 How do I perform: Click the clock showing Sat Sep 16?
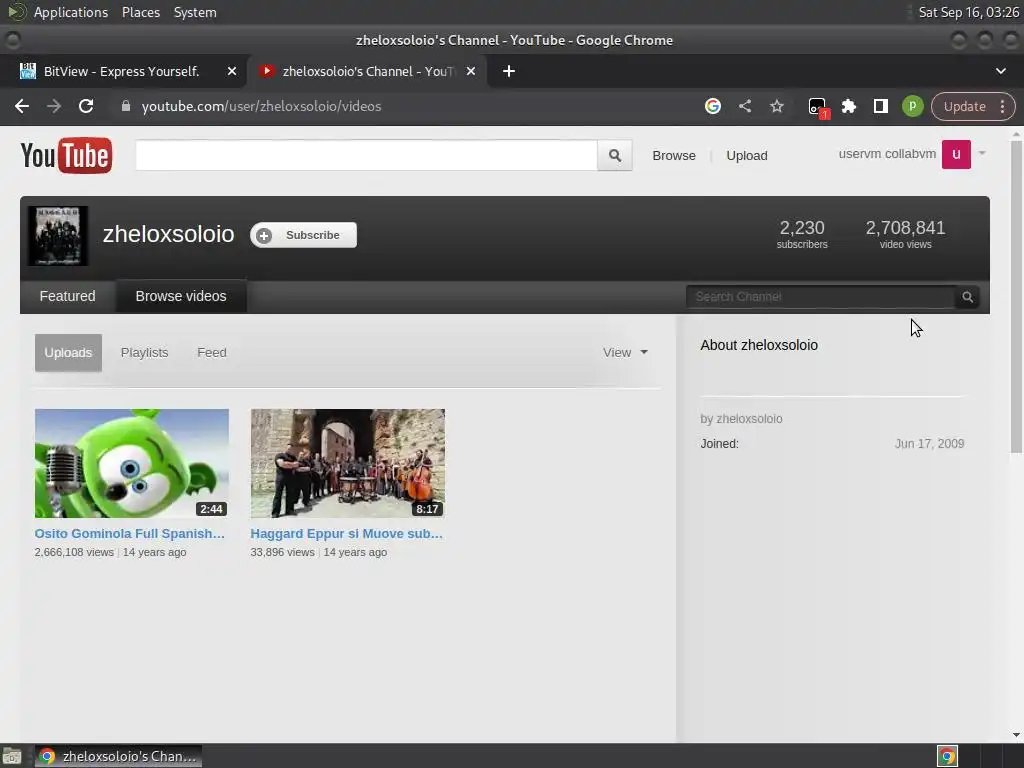[968, 12]
